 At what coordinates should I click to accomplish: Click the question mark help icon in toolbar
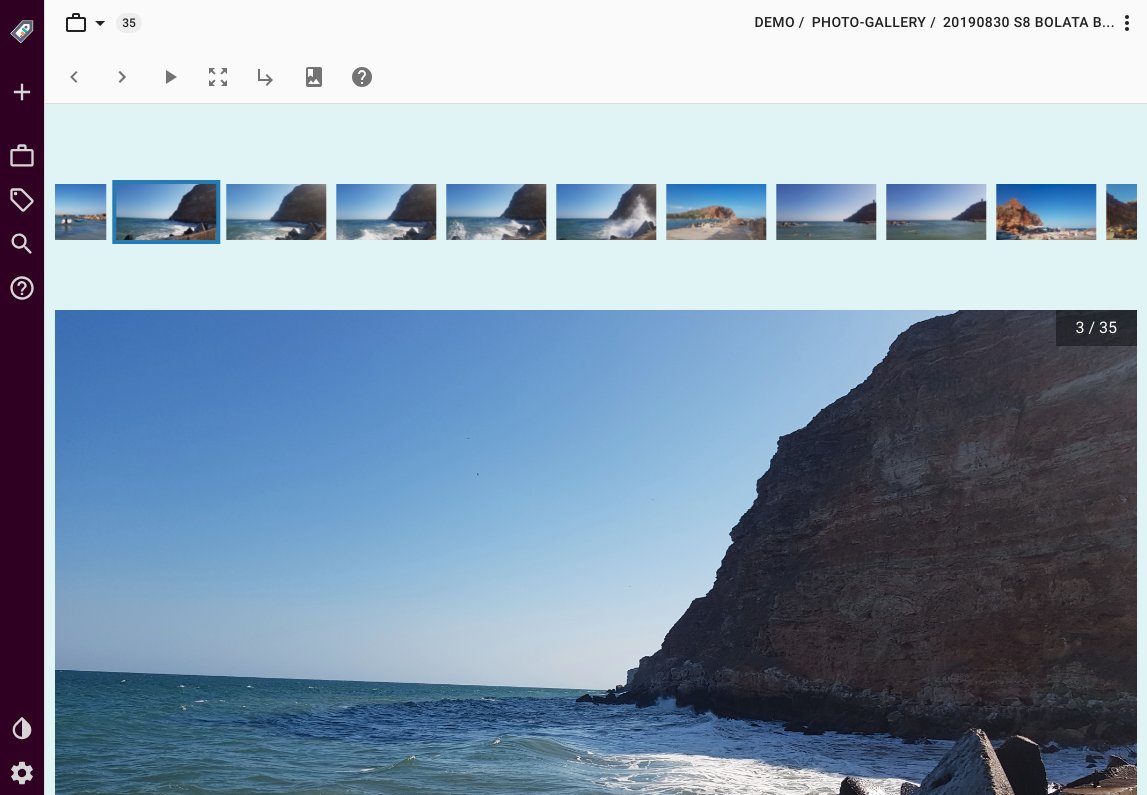pyautogui.click(x=362, y=77)
